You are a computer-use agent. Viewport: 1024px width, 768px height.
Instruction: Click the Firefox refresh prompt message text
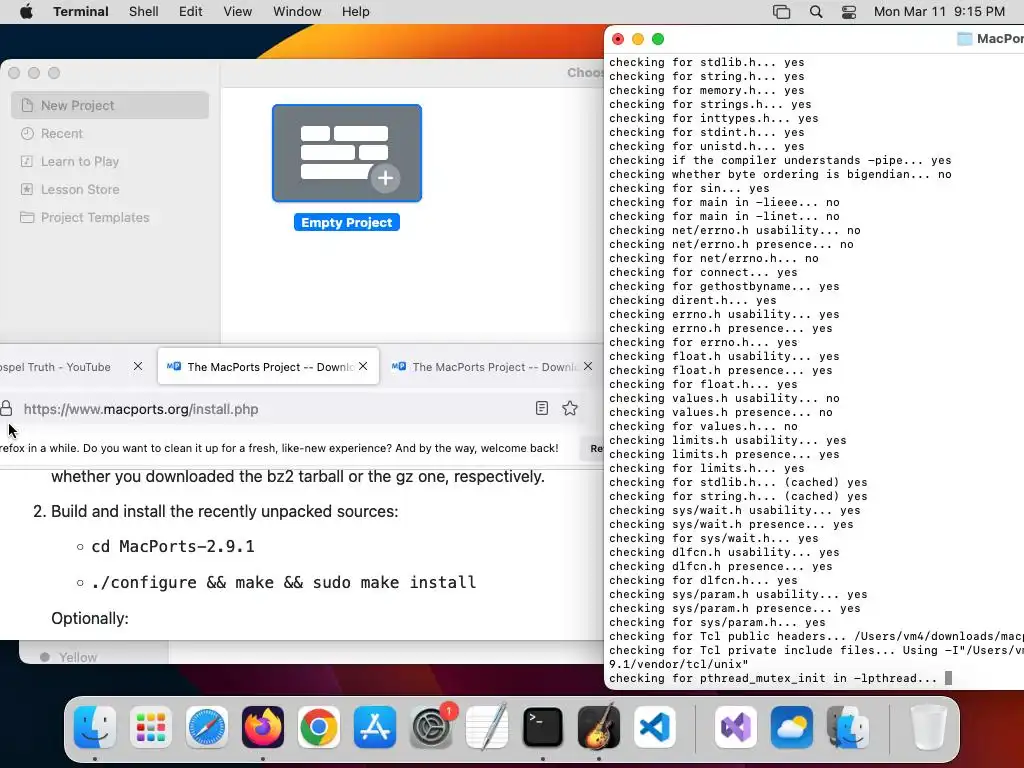coord(280,448)
